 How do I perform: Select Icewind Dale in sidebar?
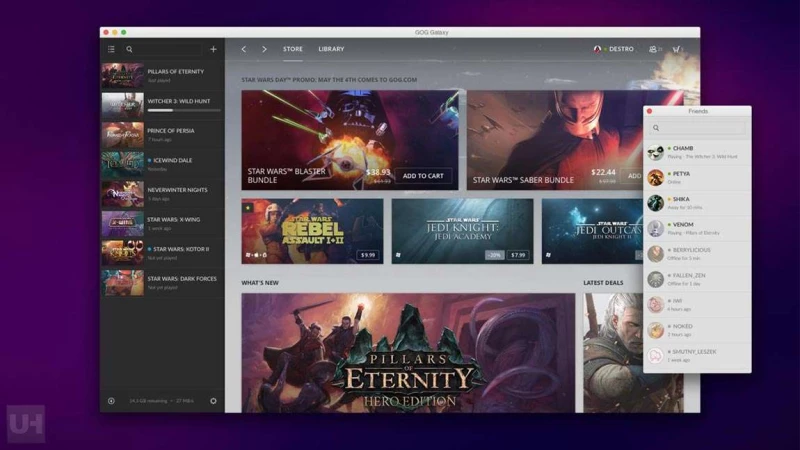[x=162, y=164]
